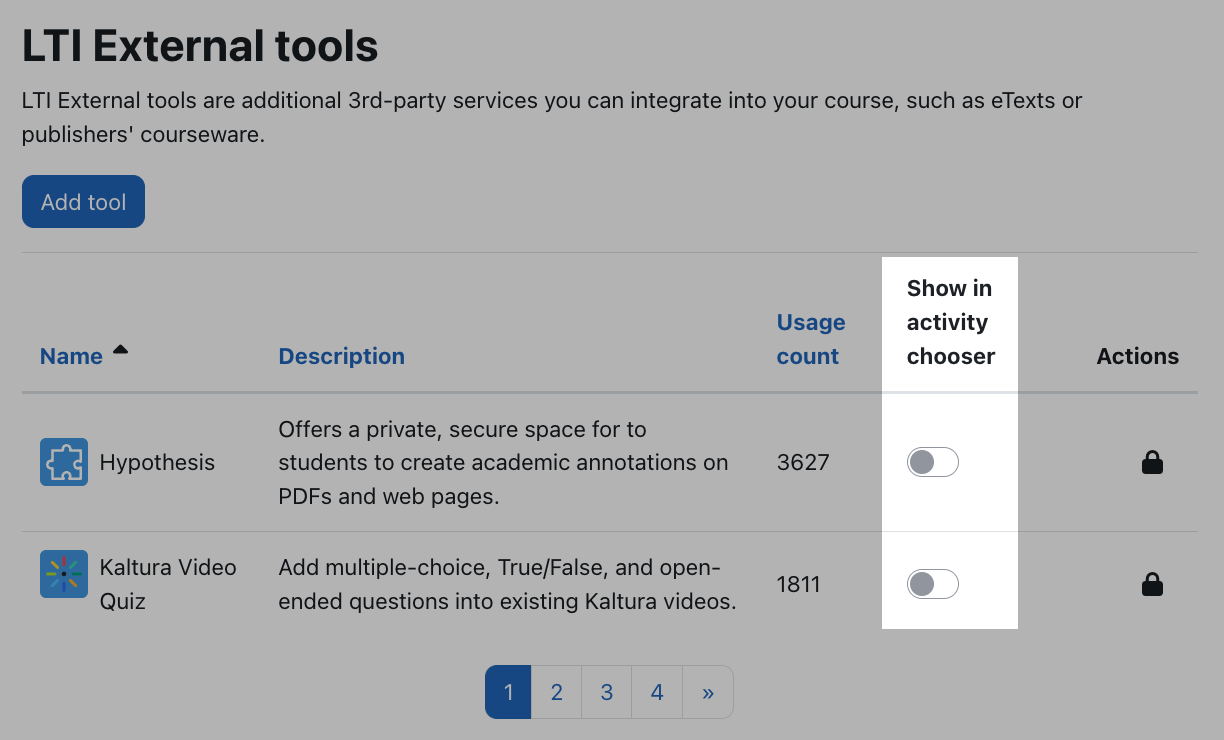The image size is (1224, 740).
Task: Click the usage count 3627
Action: [x=803, y=462]
